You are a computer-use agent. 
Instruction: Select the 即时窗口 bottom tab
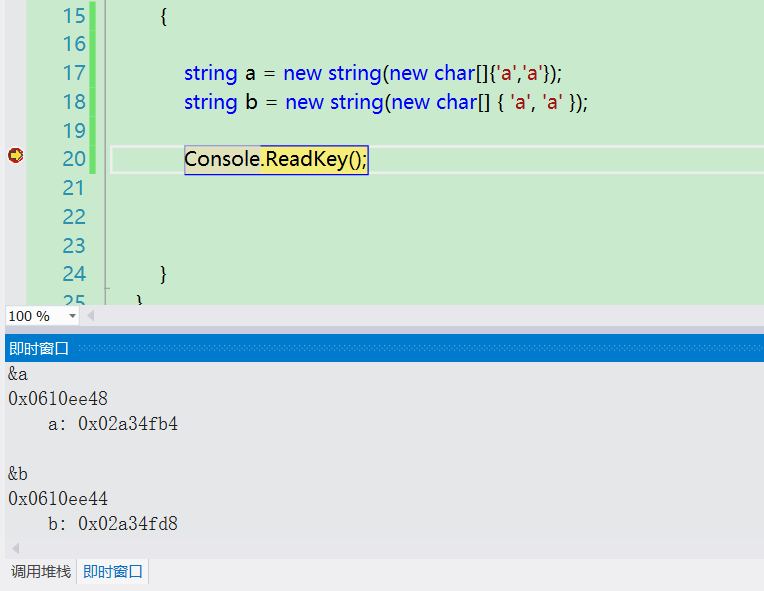(x=113, y=572)
